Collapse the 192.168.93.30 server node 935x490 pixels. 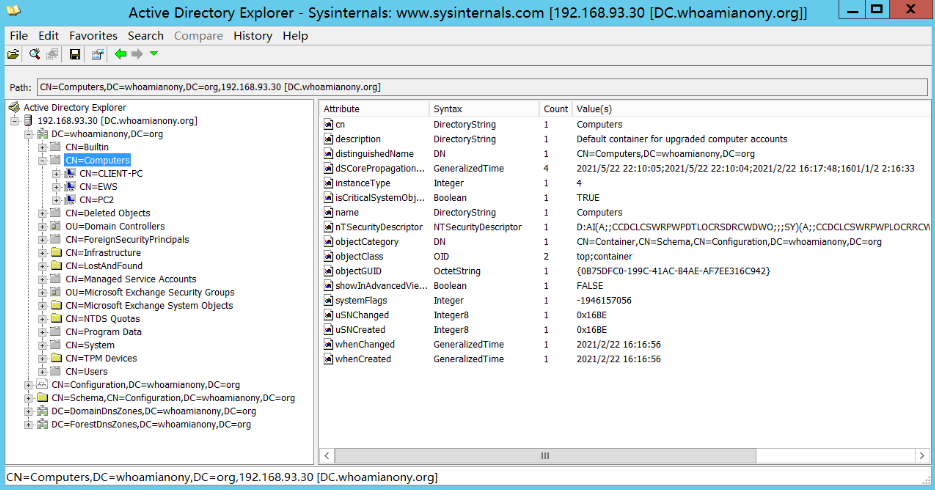coord(15,121)
